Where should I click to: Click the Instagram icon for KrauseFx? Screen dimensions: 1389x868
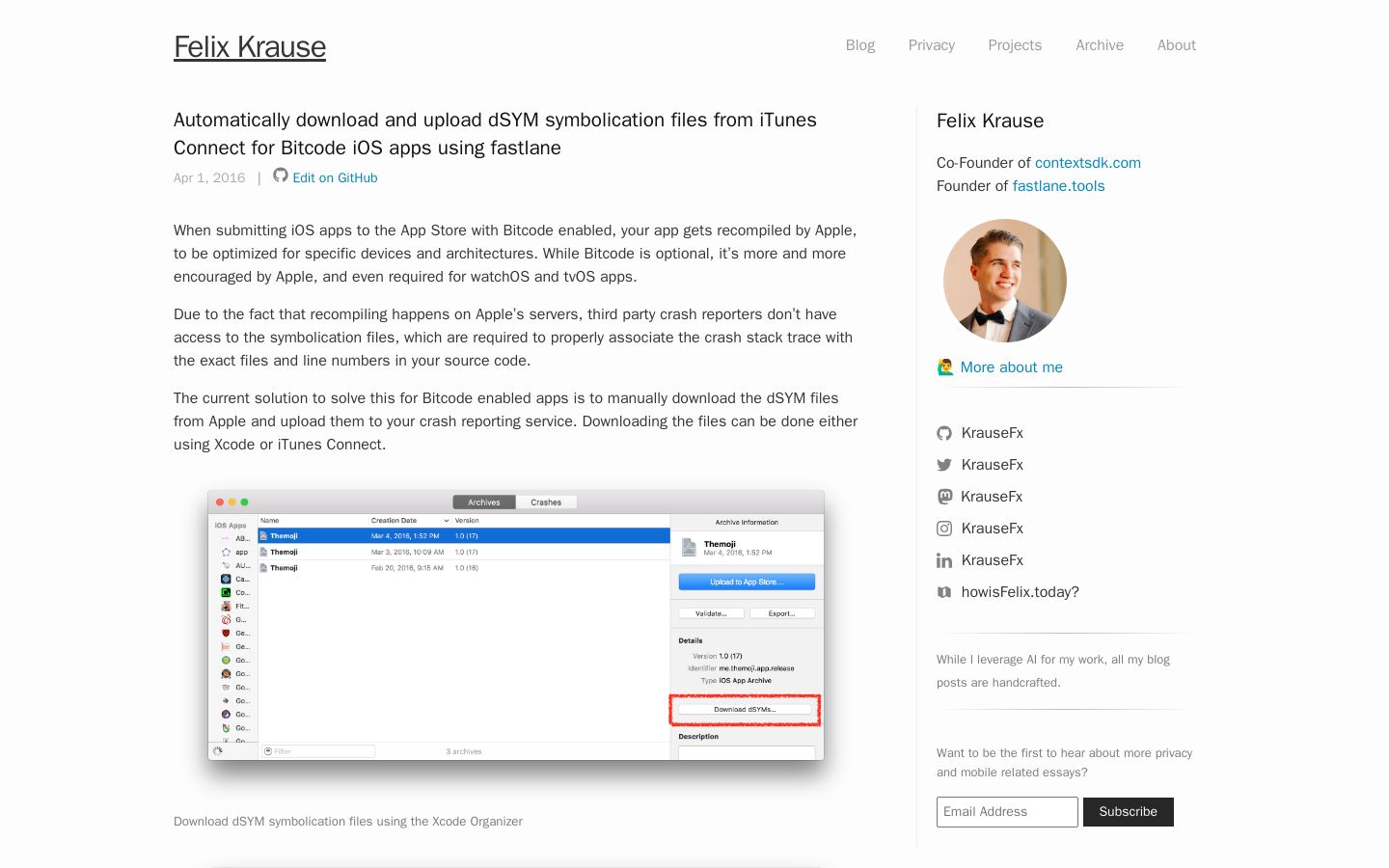pyautogui.click(x=944, y=529)
